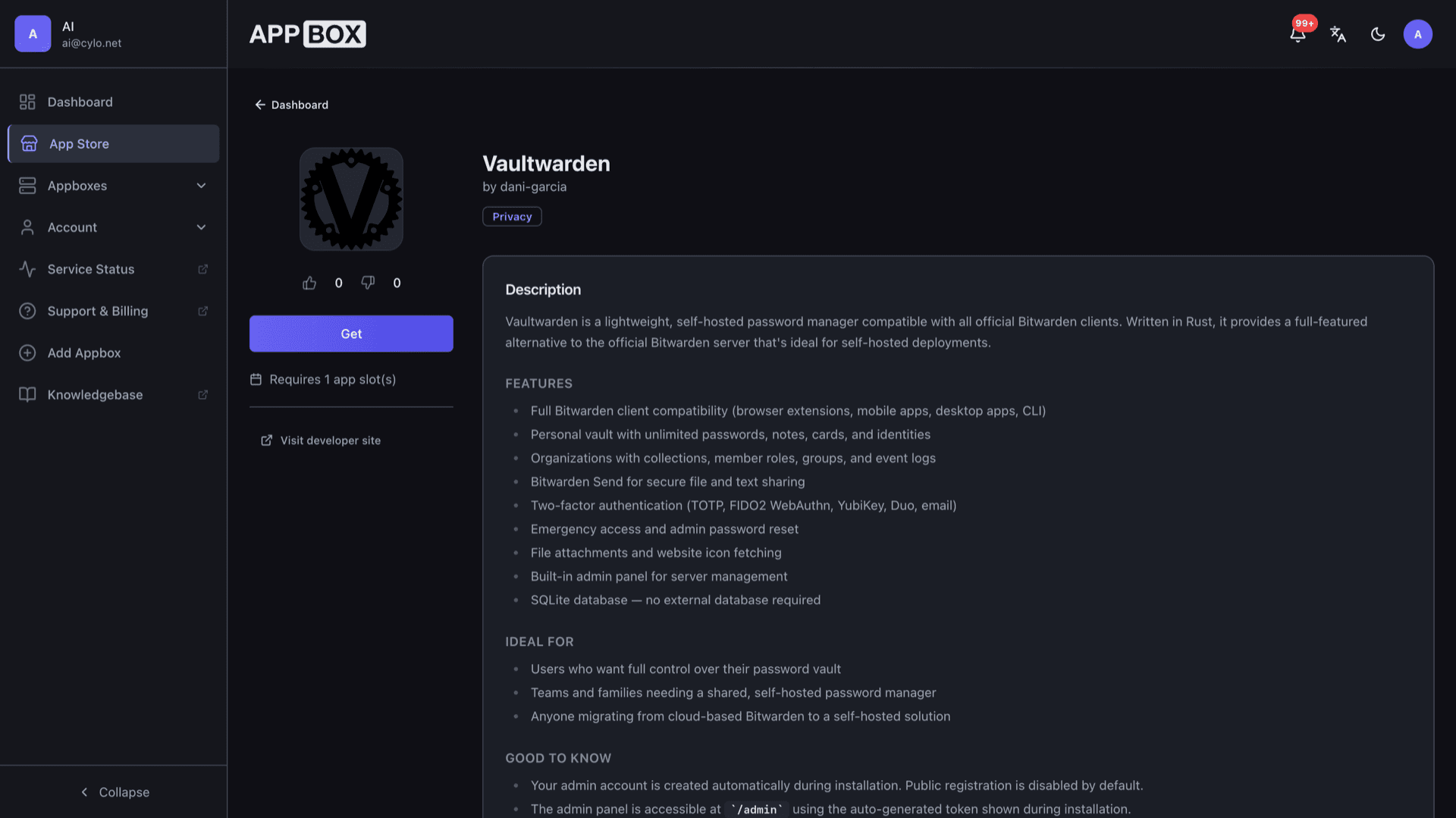Click the Vaultwarden title heading
The width and height of the screenshot is (1456, 818).
click(546, 163)
